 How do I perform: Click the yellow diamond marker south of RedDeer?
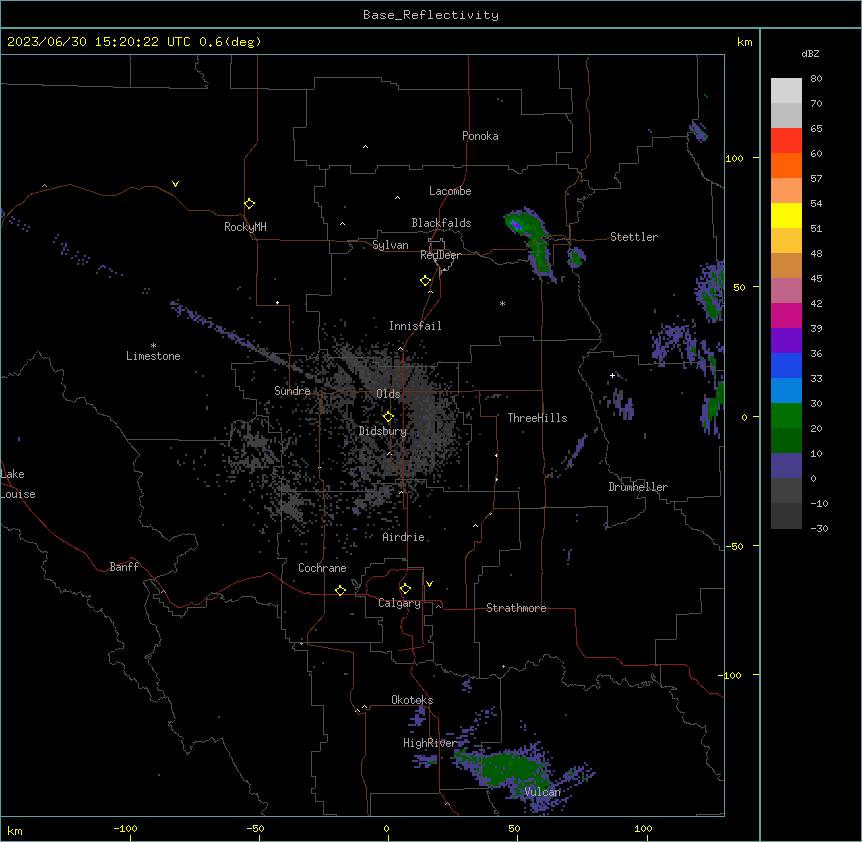(x=425, y=281)
